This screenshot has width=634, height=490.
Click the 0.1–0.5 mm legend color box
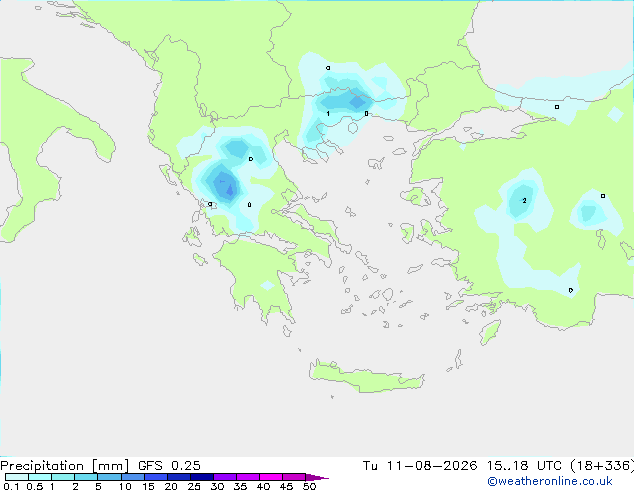point(17,477)
